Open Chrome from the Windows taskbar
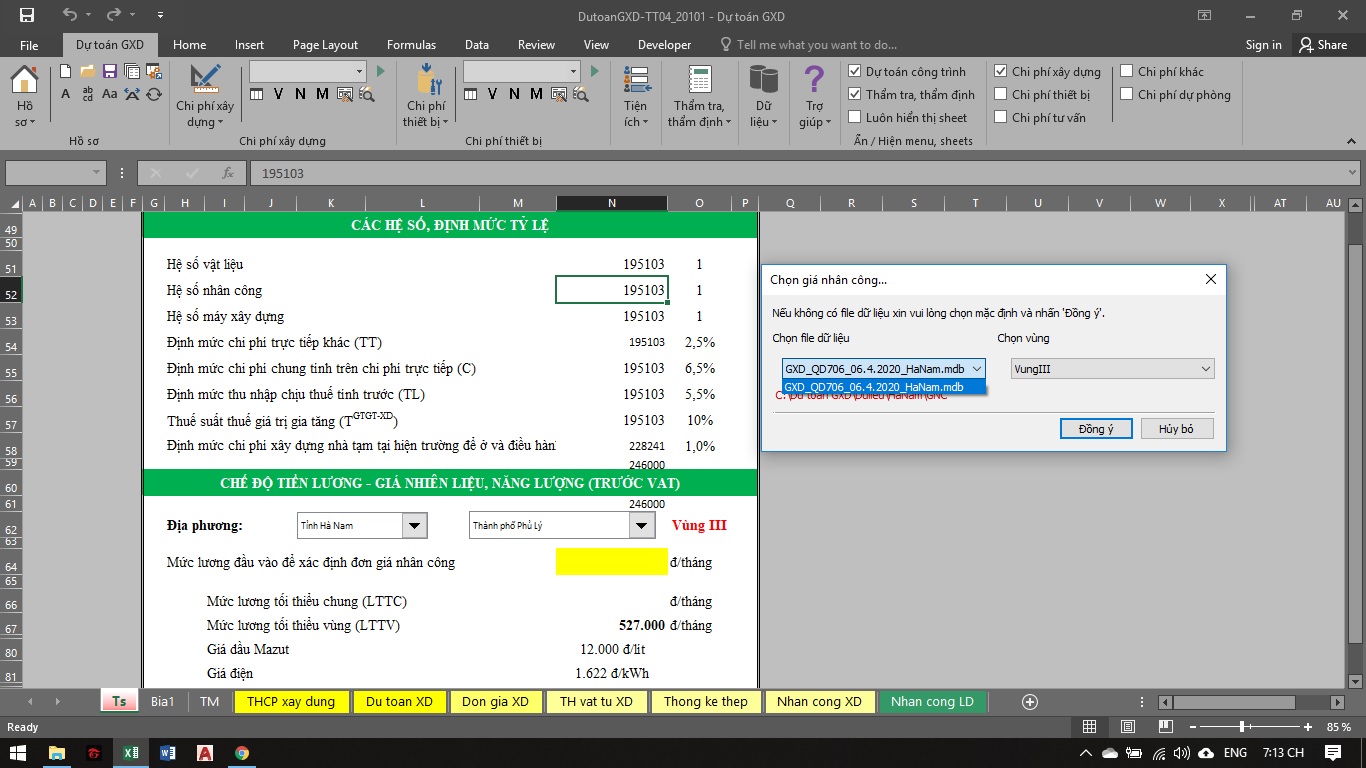This screenshot has height=768, width=1366. point(242,753)
